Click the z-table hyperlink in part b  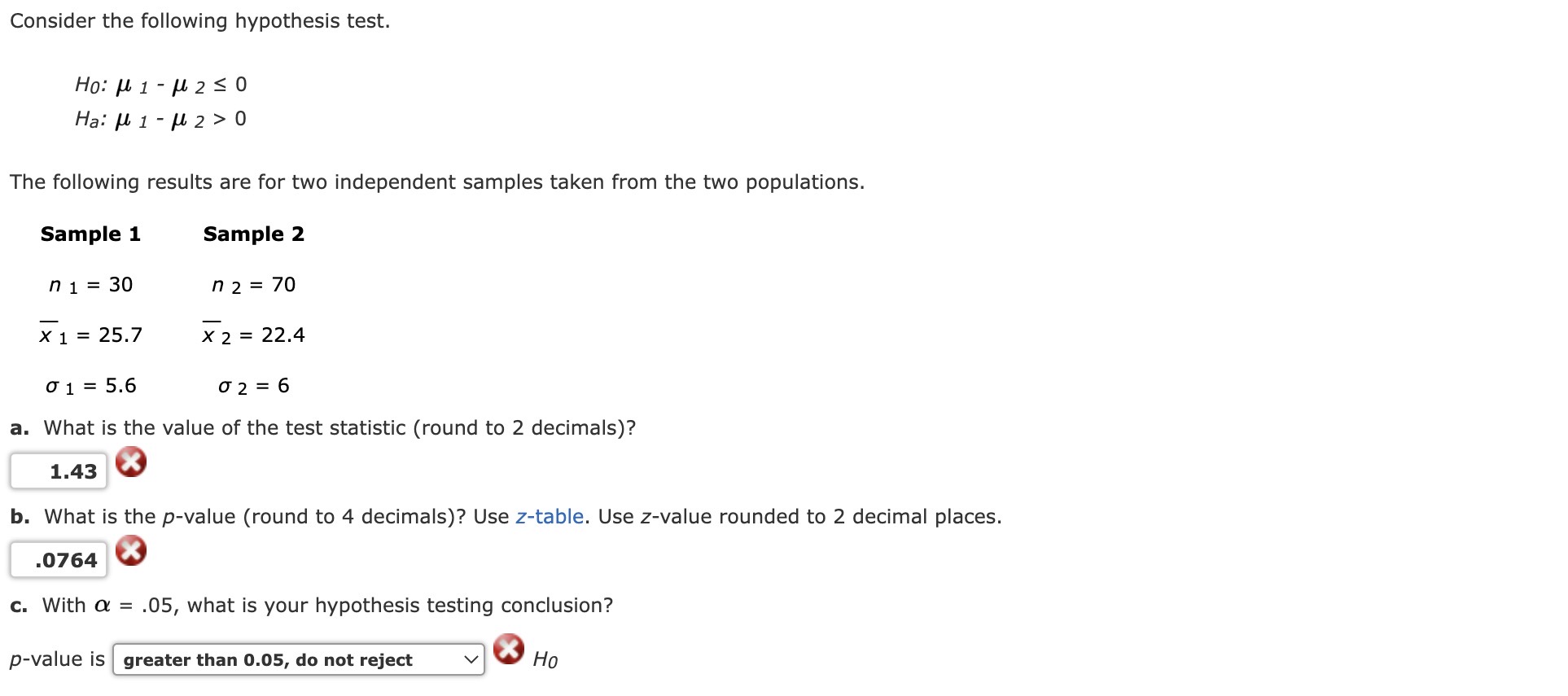pos(550,516)
